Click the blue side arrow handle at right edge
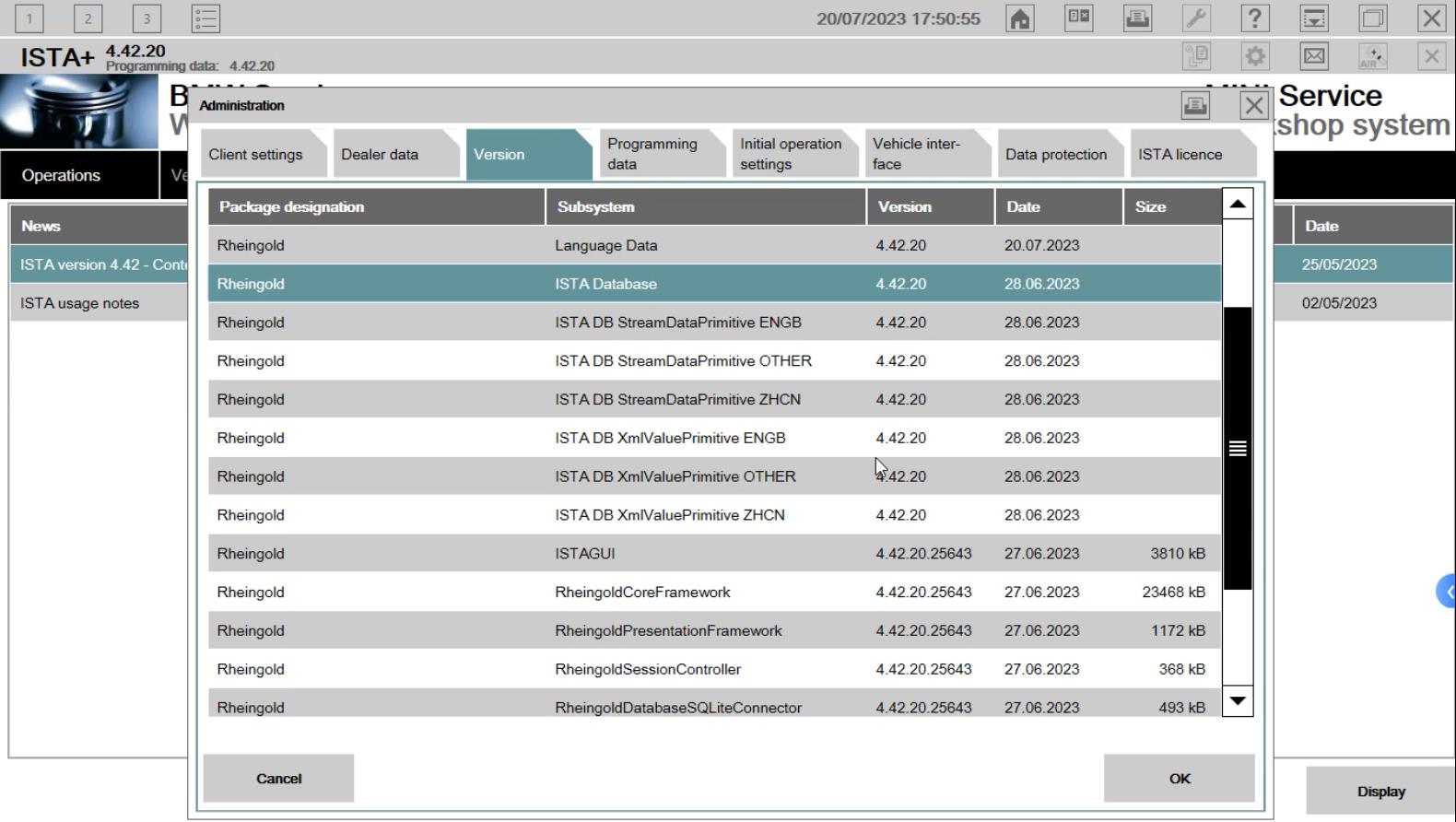Viewport: 1456px width, 822px height. click(x=1447, y=592)
